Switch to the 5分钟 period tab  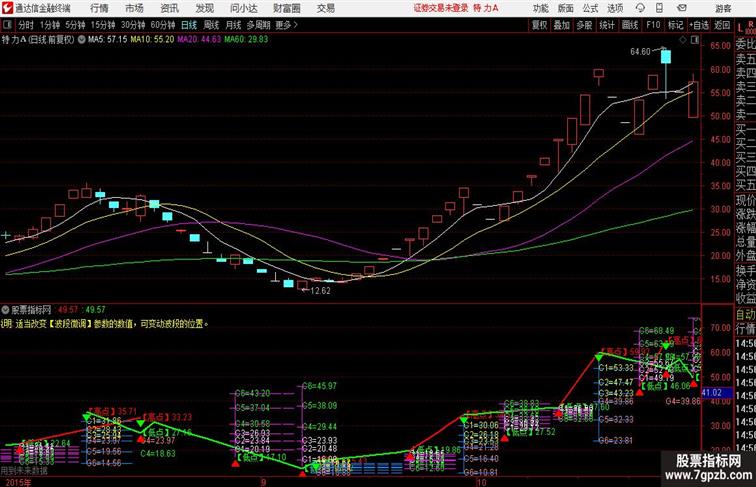pos(75,25)
